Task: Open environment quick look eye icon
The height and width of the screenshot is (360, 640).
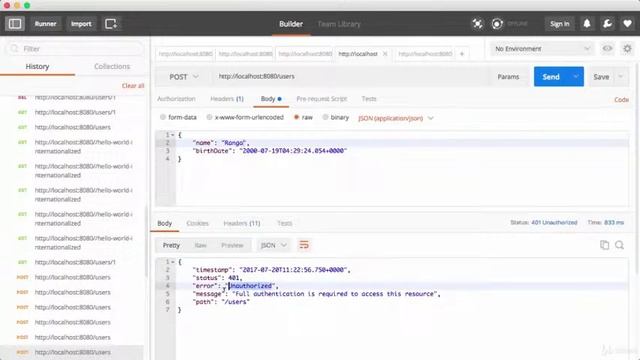Action: pyautogui.click(x=607, y=49)
